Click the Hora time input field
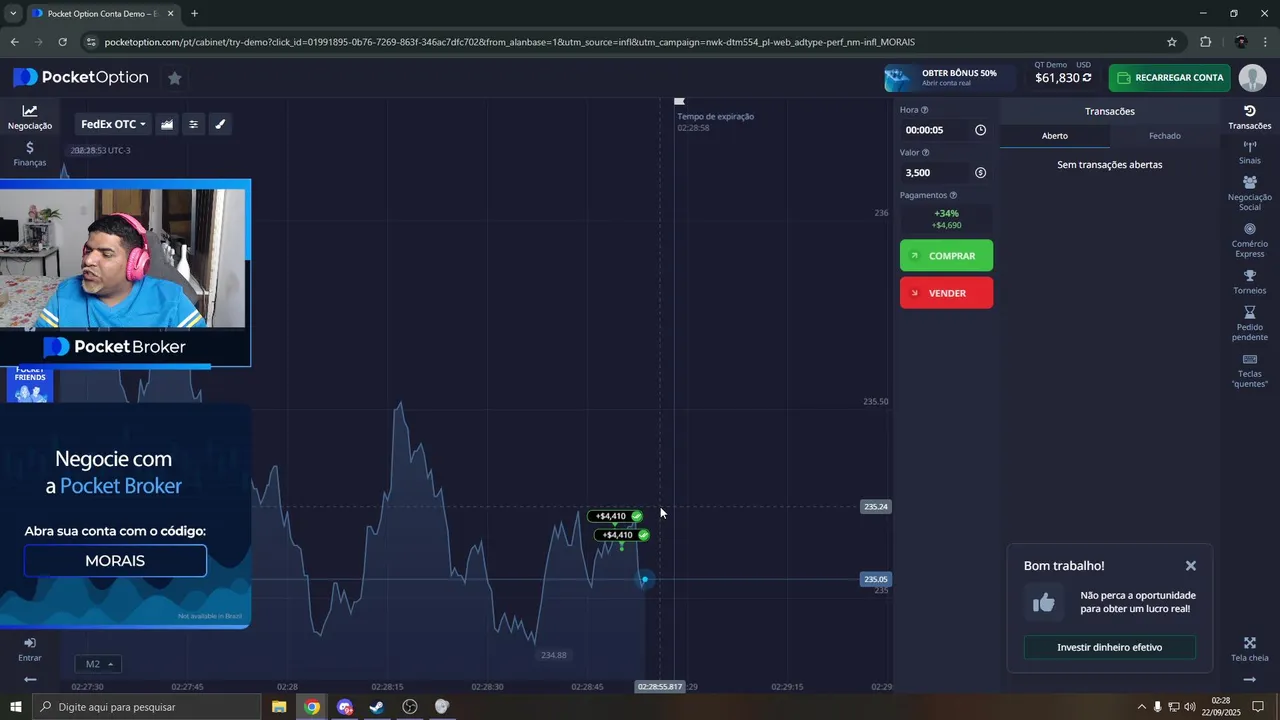 click(935, 130)
